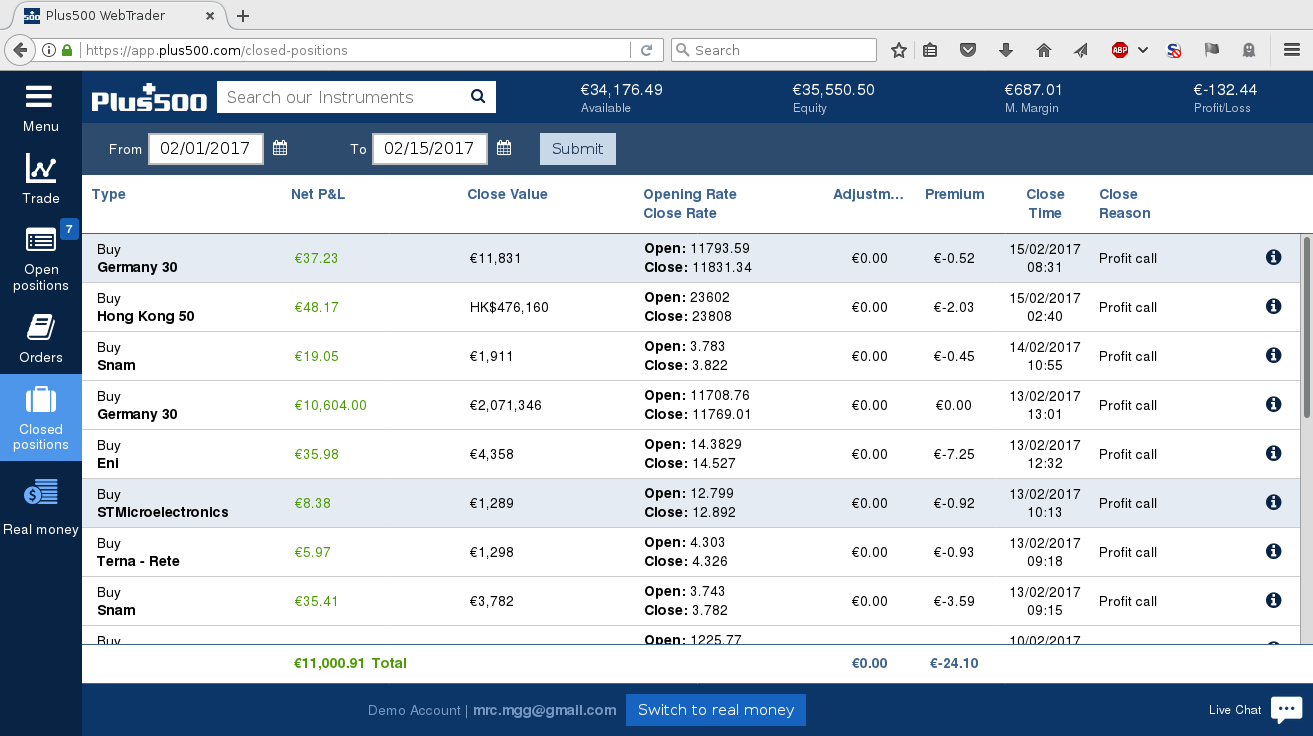Click the Net P&L column header
1313x736 pixels.
click(318, 194)
